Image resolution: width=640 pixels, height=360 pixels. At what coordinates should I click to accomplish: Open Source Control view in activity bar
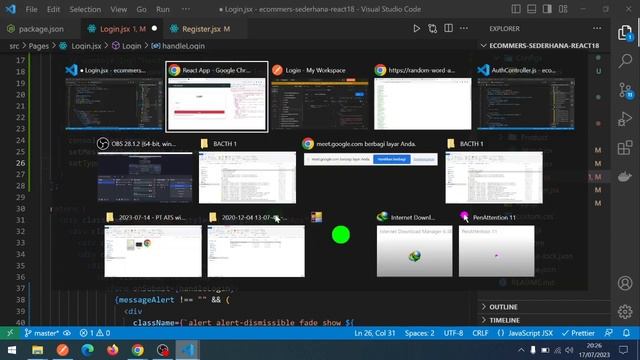point(625,90)
